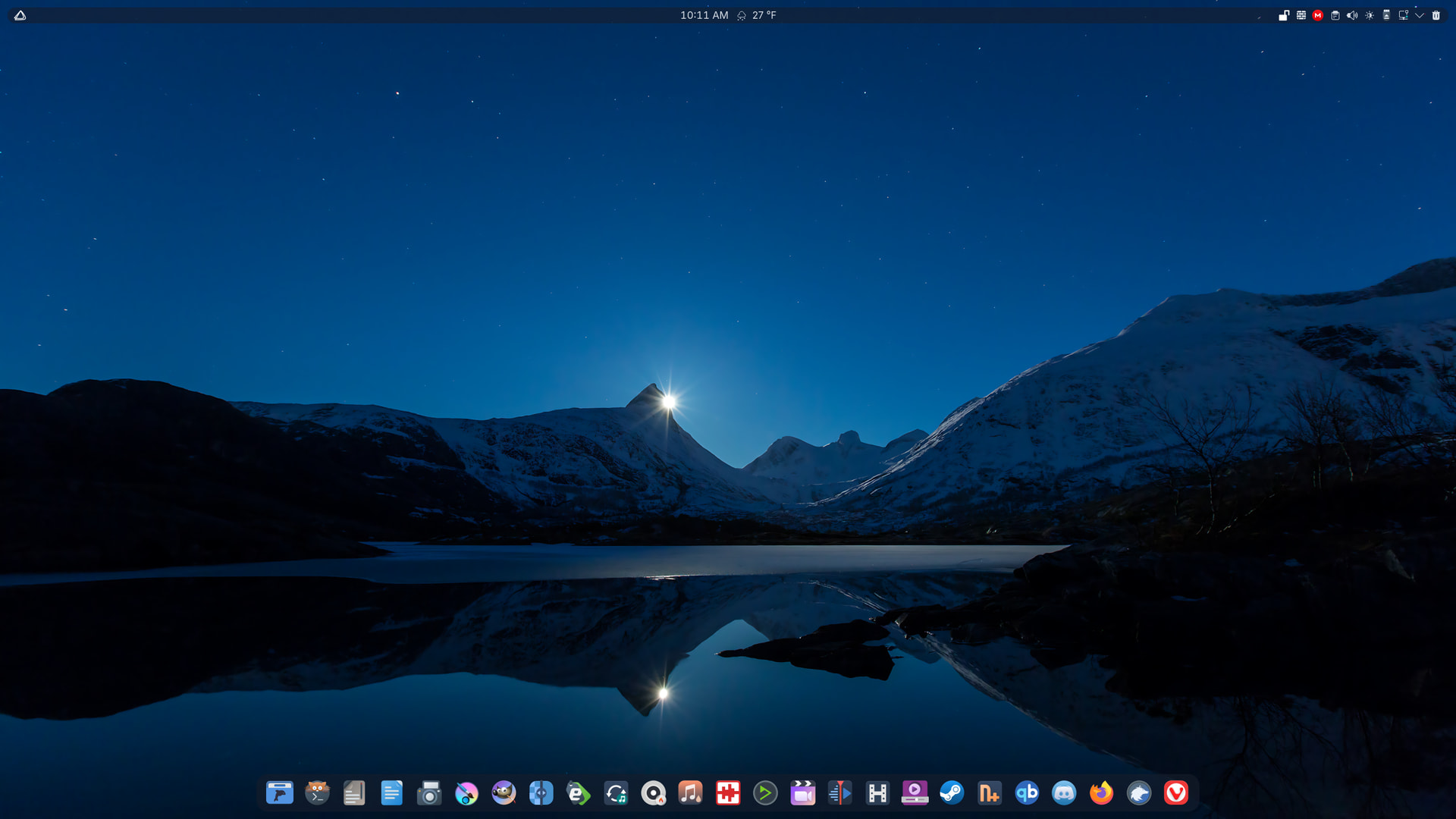1456x819 pixels.
Task: Open the Dolphin file manager in dock
Action: (x=280, y=793)
